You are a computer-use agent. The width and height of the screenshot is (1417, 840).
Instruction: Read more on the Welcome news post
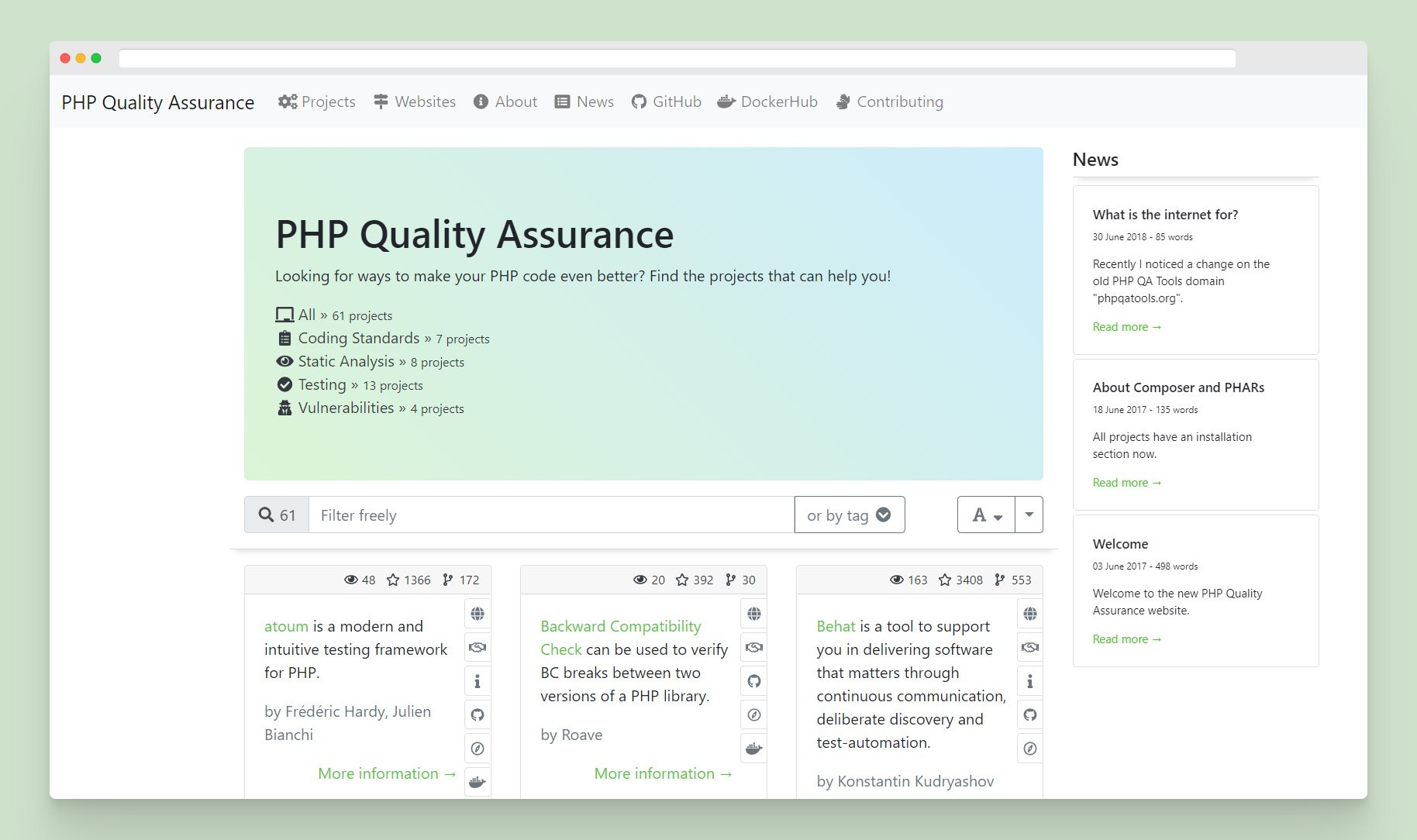[1127, 639]
